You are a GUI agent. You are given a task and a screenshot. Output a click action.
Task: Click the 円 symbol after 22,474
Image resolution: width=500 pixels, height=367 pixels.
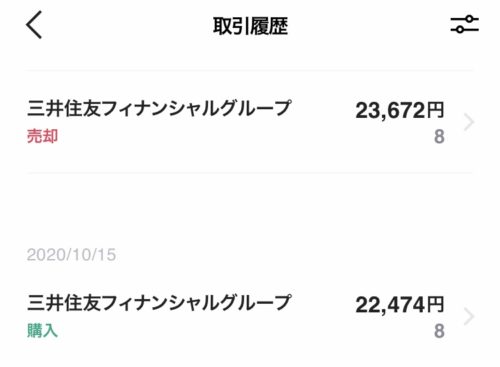click(435, 305)
